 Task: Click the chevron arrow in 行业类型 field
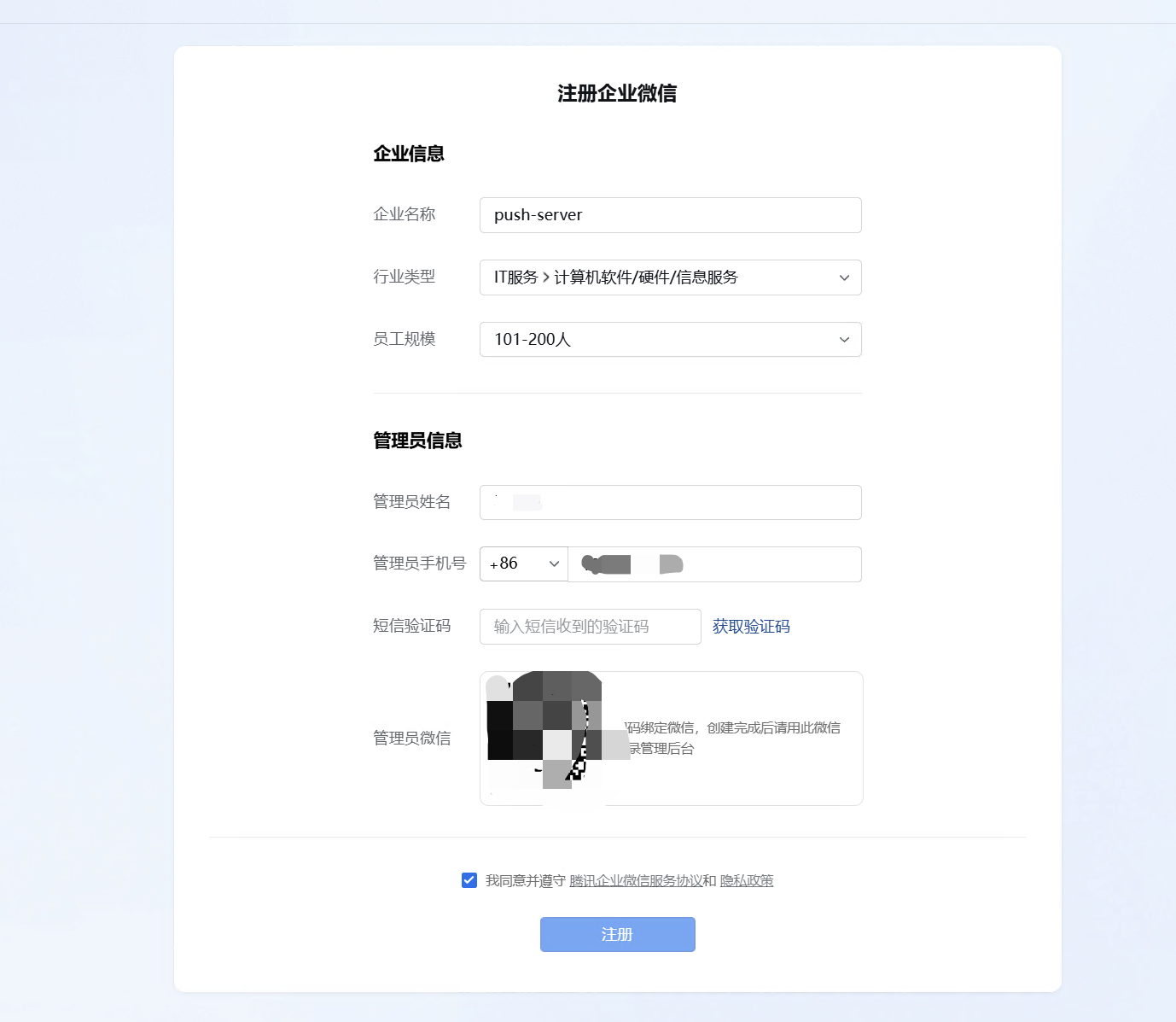(x=844, y=277)
